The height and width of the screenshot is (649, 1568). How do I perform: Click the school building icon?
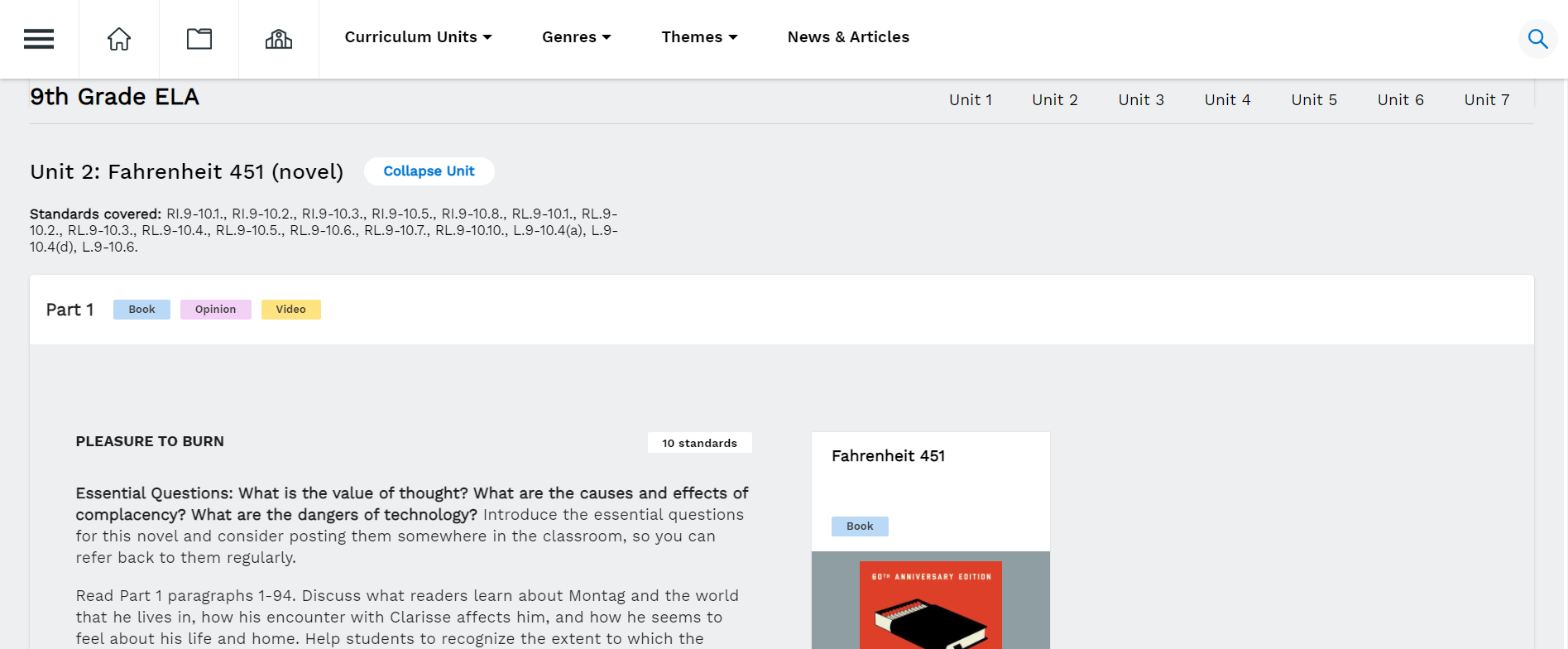pos(279,39)
